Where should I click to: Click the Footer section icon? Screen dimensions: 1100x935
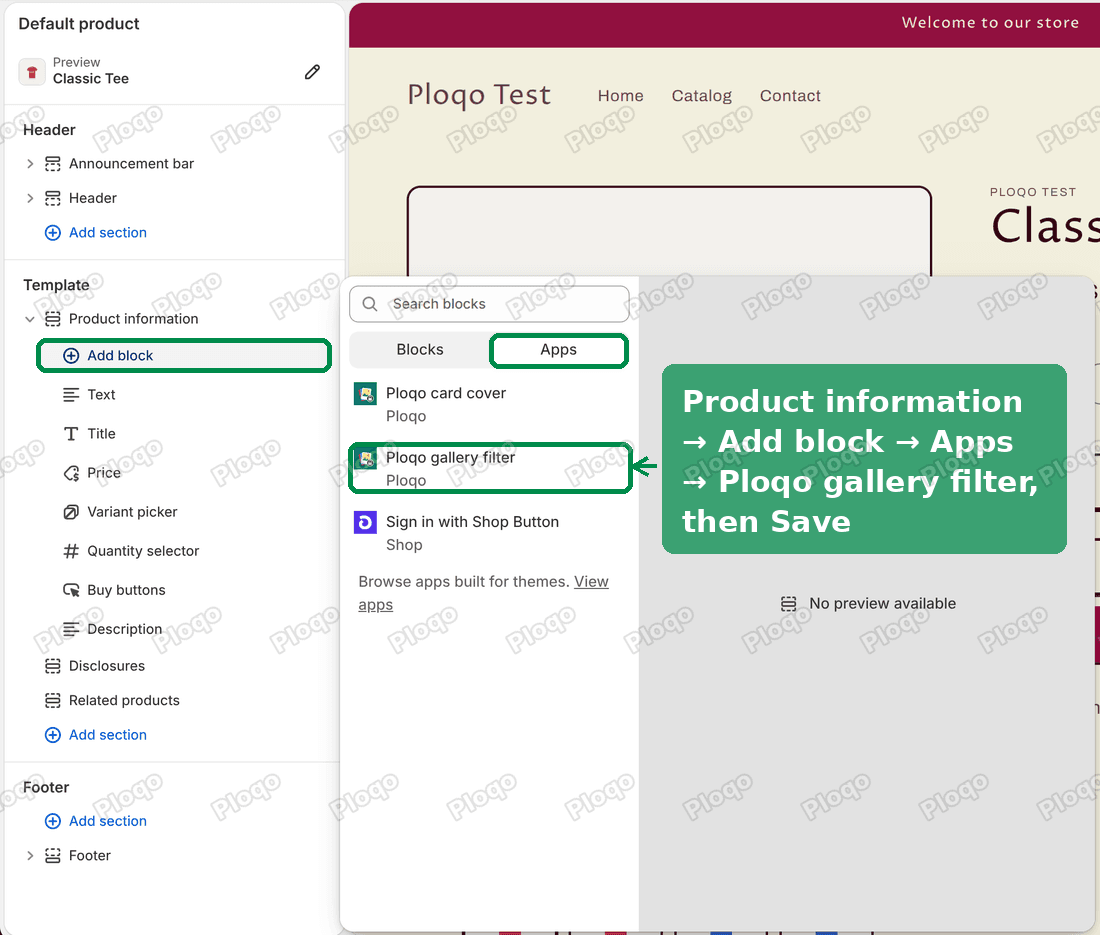point(53,855)
